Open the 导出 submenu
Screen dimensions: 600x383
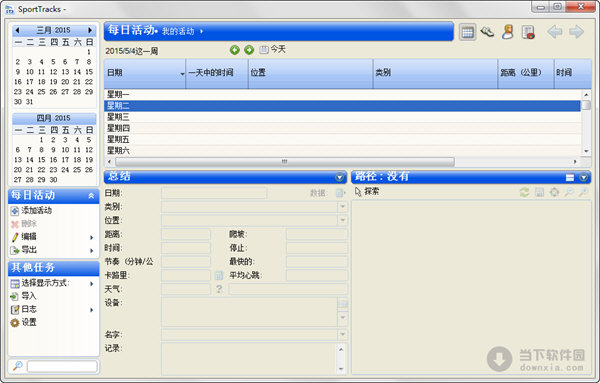click(x=52, y=250)
